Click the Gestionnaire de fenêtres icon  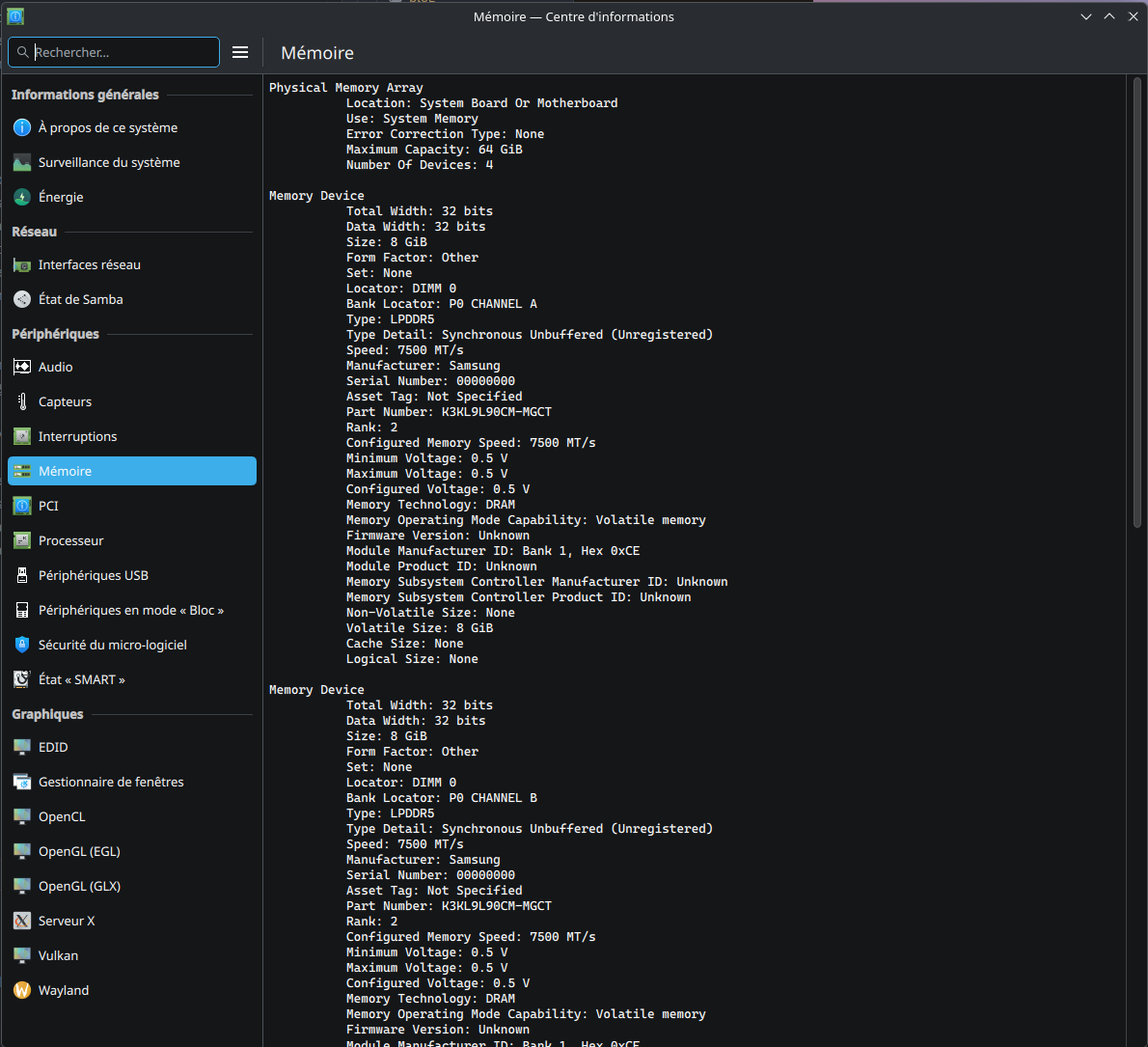point(22,782)
